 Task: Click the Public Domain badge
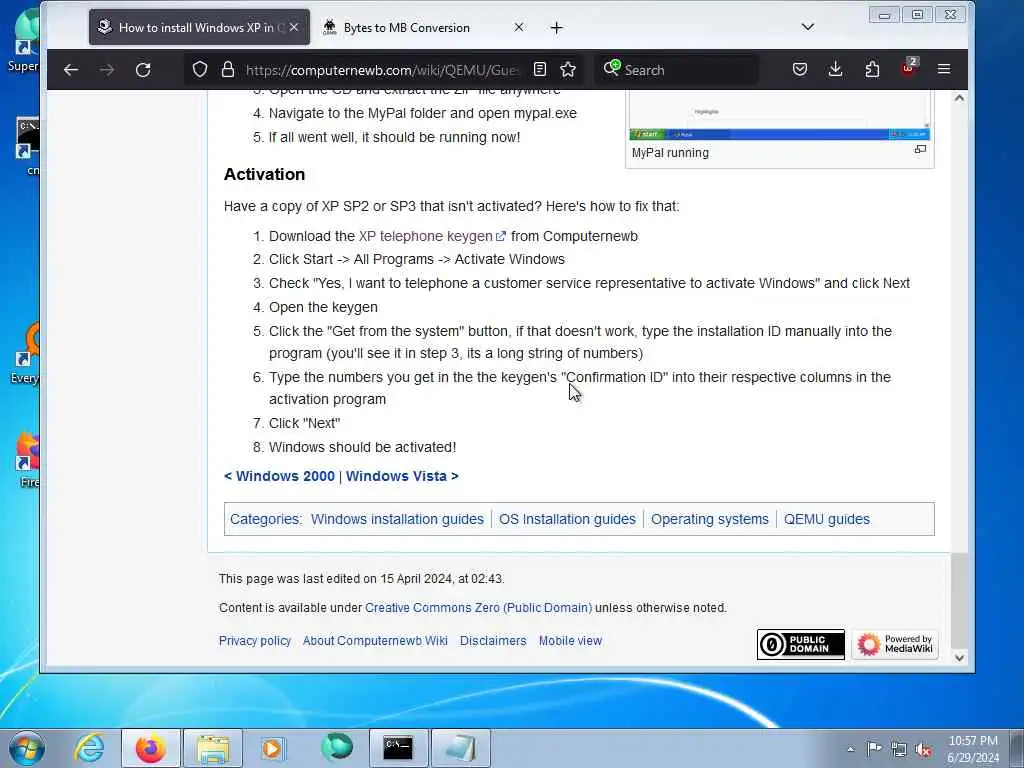(801, 645)
